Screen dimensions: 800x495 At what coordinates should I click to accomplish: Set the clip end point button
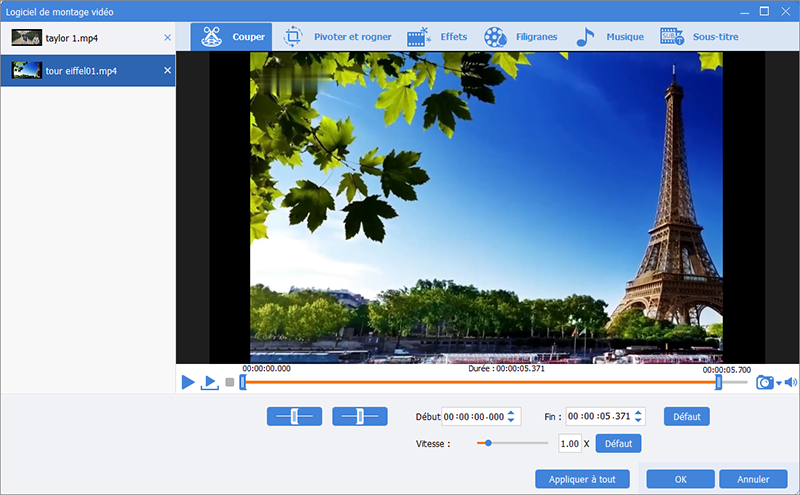coord(360,416)
